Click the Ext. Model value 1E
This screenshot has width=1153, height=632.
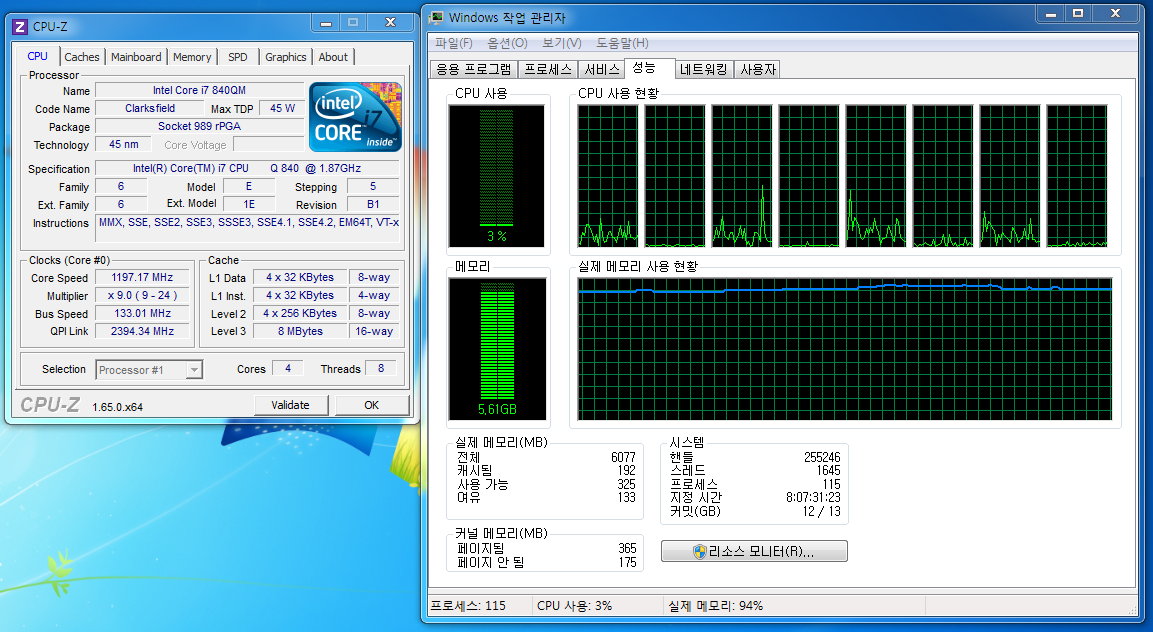point(249,205)
